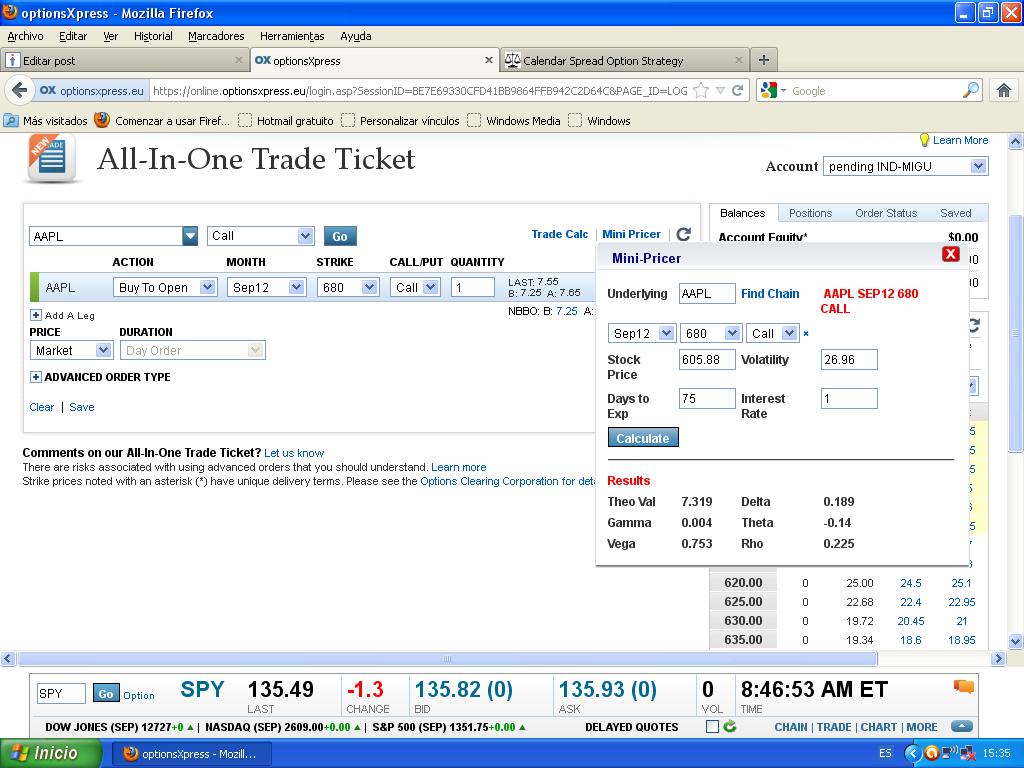Close the optionsXpress tab
The image size is (1024, 768).
[488, 60]
